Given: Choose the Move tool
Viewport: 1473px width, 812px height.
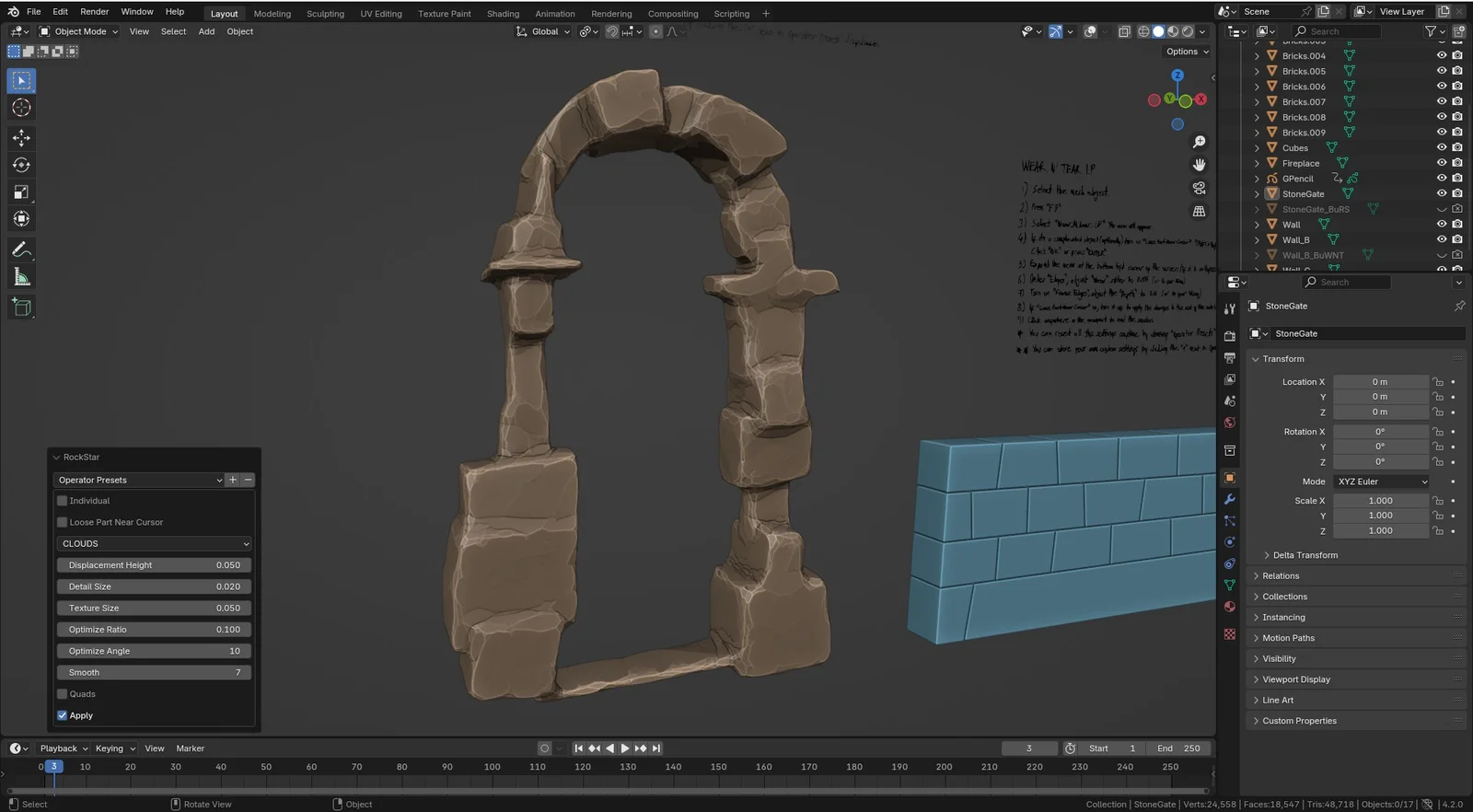Looking at the screenshot, I should coord(21,138).
